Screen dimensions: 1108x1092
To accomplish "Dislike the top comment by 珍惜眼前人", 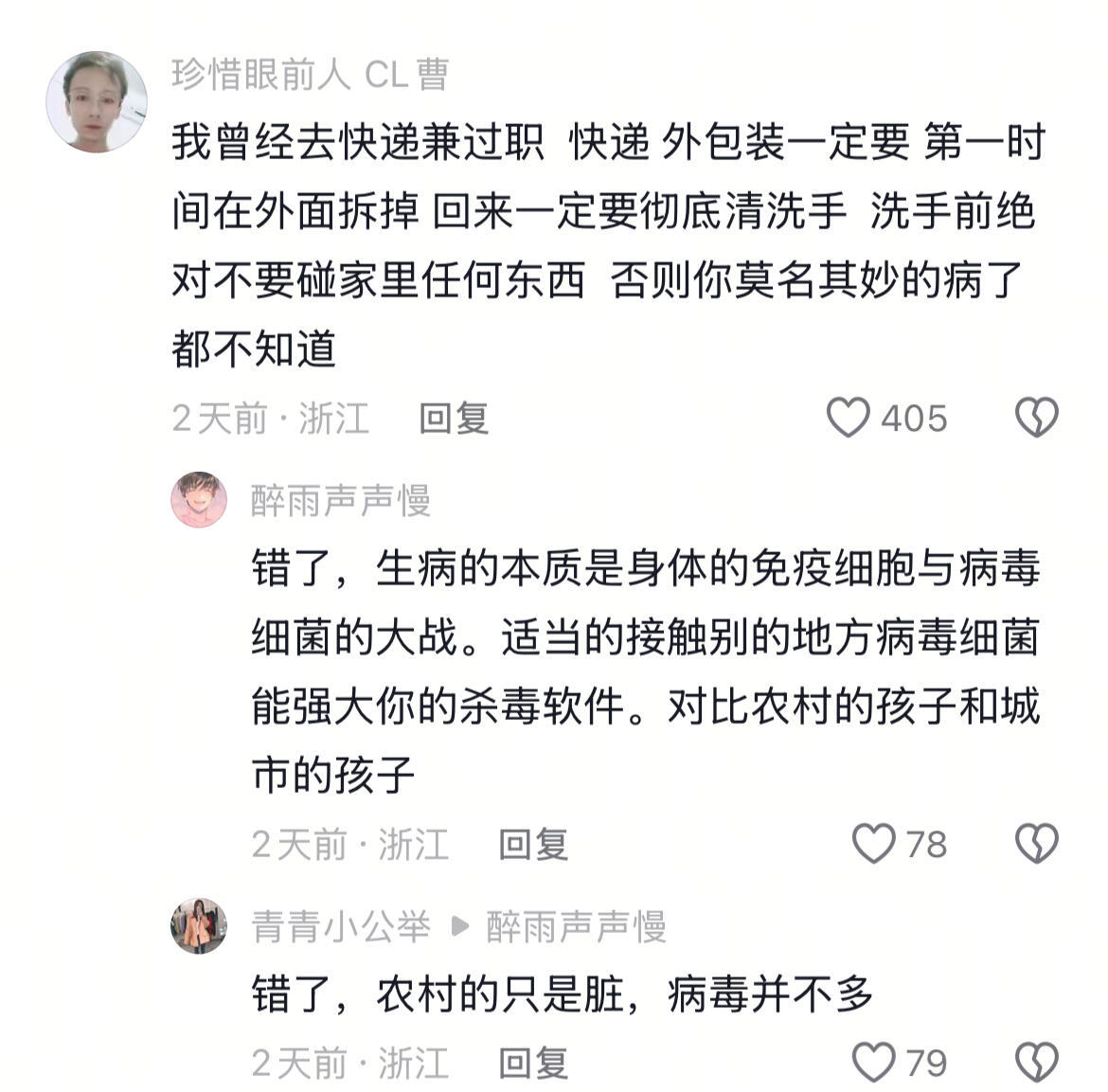I will coord(1037,417).
